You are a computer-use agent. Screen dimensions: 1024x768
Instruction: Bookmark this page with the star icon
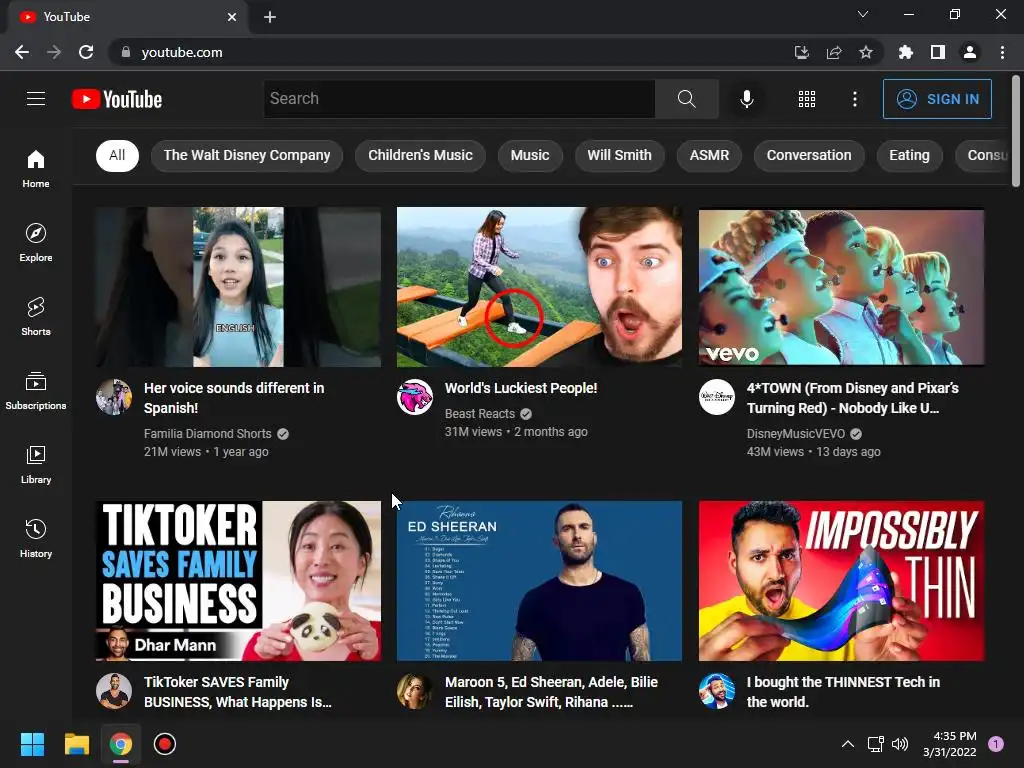(x=866, y=52)
